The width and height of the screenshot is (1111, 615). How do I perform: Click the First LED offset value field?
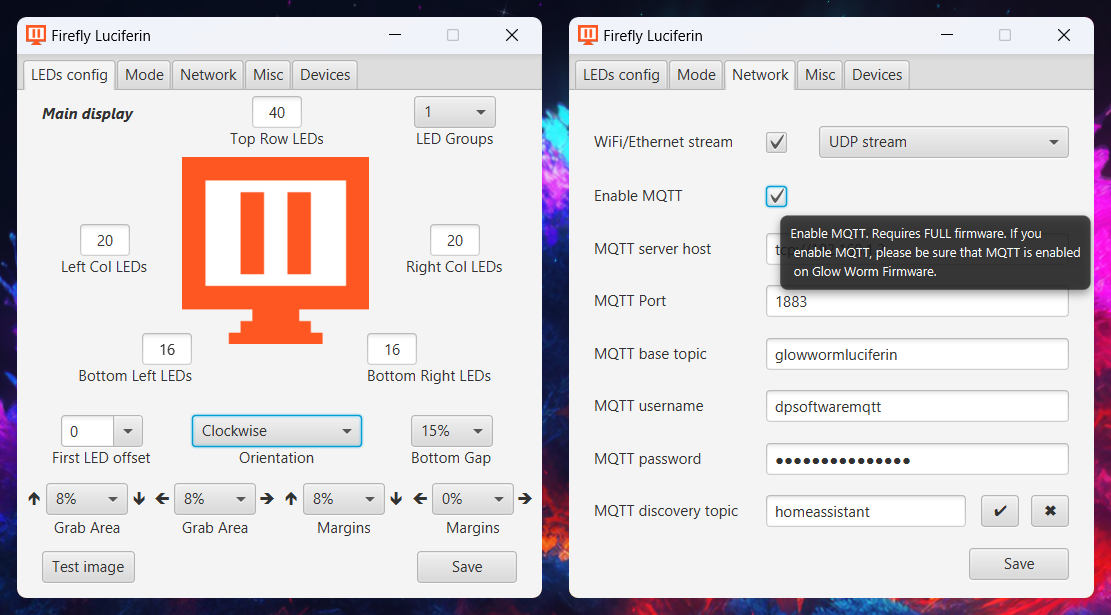[x=88, y=431]
